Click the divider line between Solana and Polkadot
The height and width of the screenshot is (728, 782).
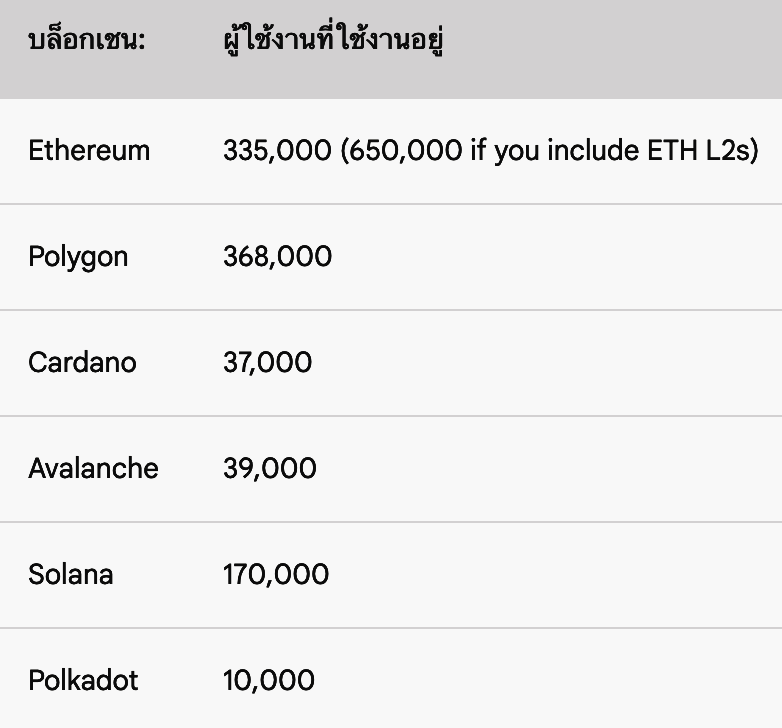[391, 628]
